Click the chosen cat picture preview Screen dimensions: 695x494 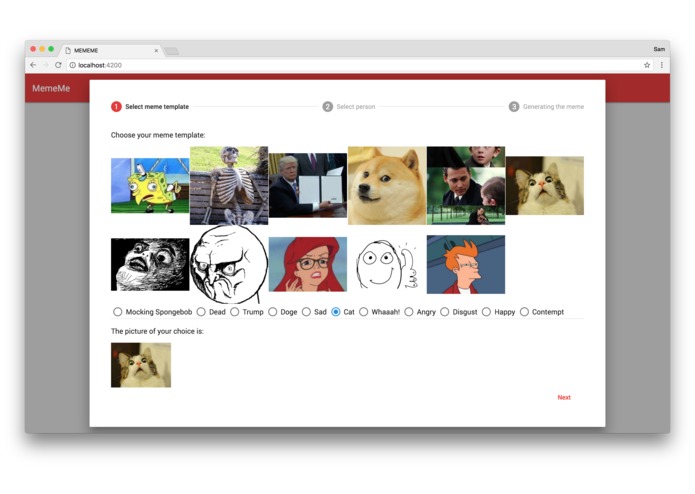point(141,365)
